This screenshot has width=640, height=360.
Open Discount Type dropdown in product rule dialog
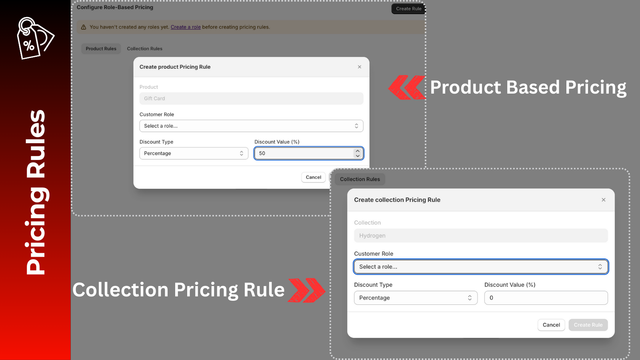pos(193,153)
